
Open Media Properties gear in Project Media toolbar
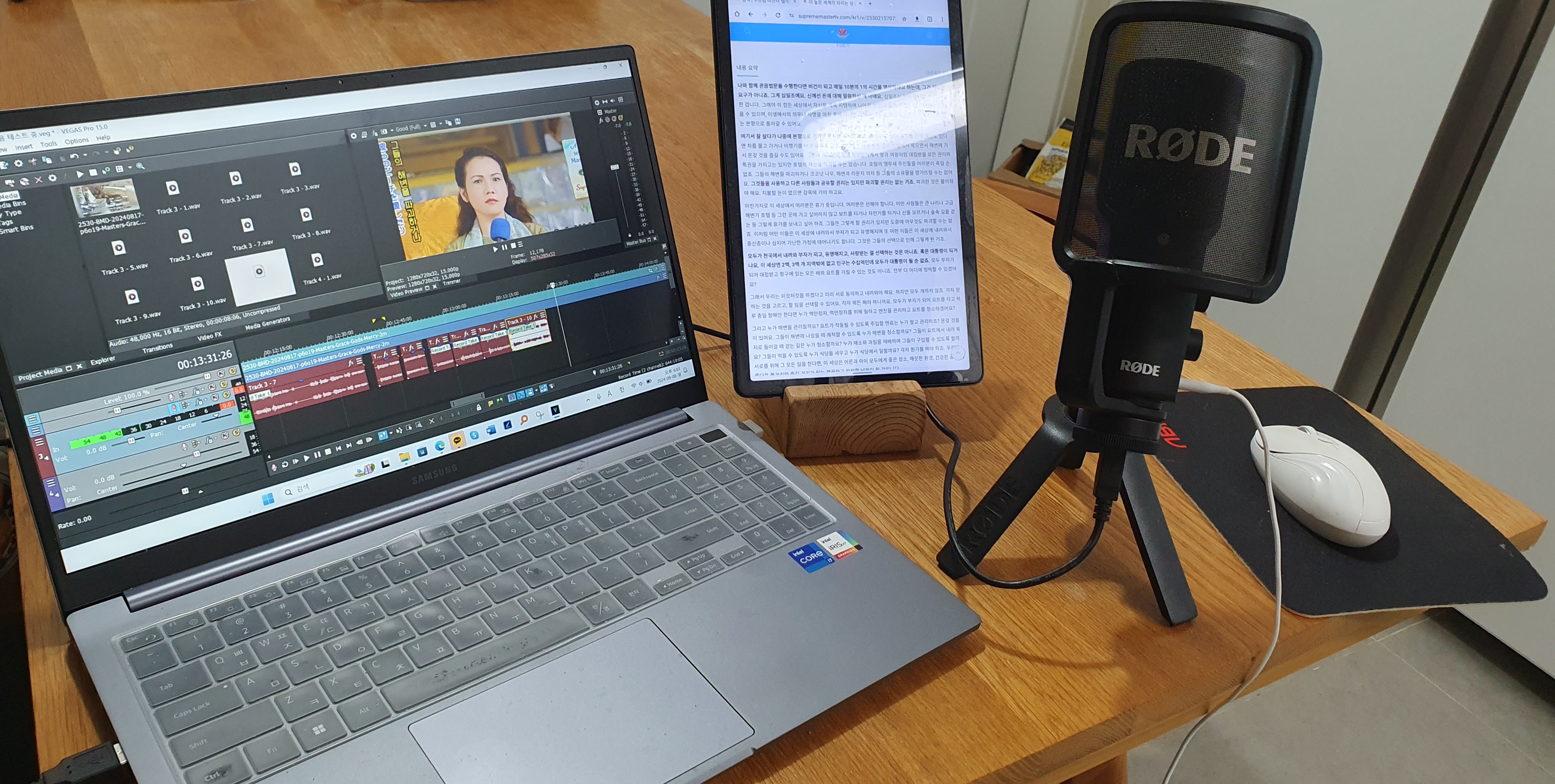(x=52, y=178)
